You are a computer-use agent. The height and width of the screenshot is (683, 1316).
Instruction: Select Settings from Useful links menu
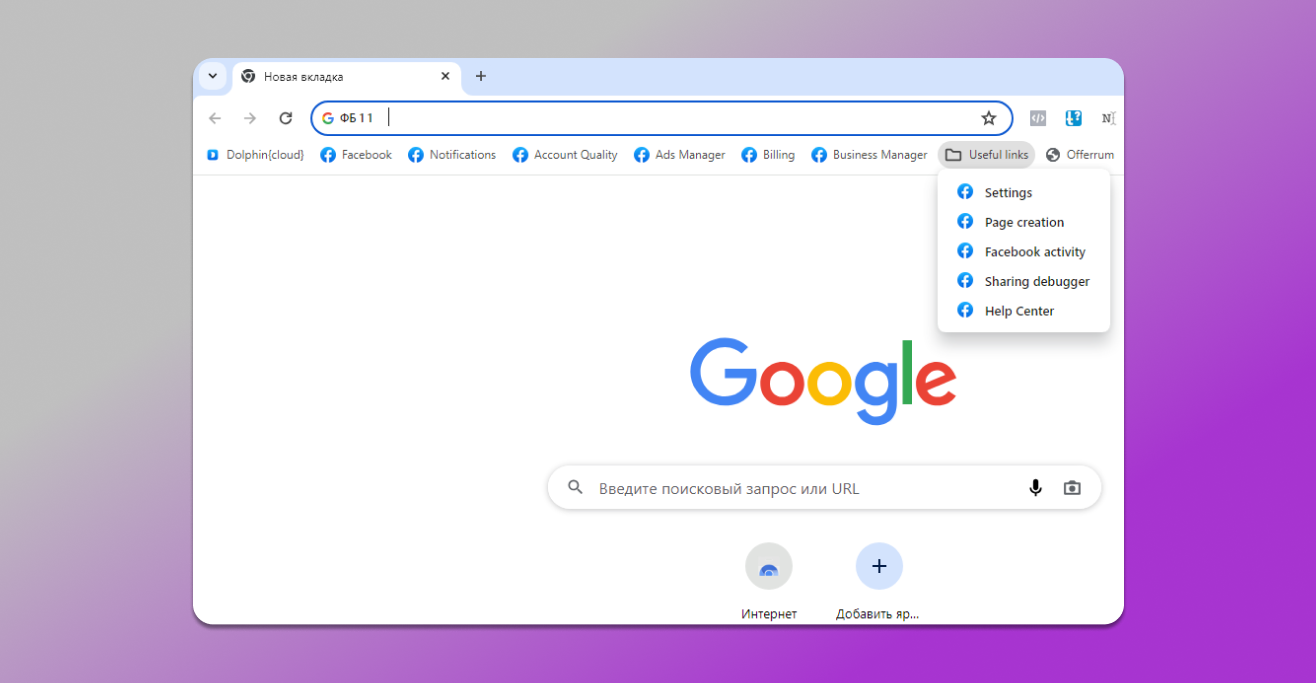tap(1008, 193)
